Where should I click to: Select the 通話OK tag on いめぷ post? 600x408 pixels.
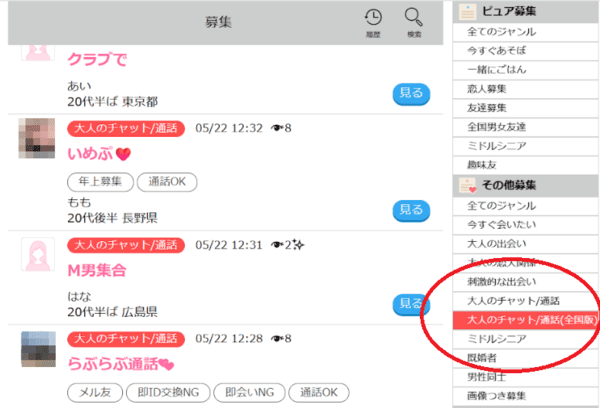click(x=167, y=182)
